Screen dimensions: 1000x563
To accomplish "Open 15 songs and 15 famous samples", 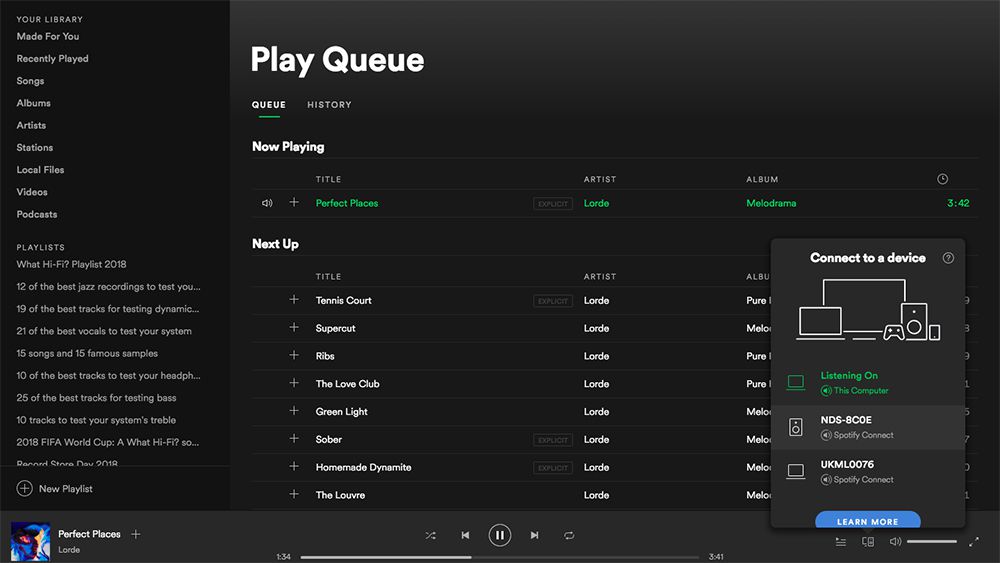I will coord(87,353).
